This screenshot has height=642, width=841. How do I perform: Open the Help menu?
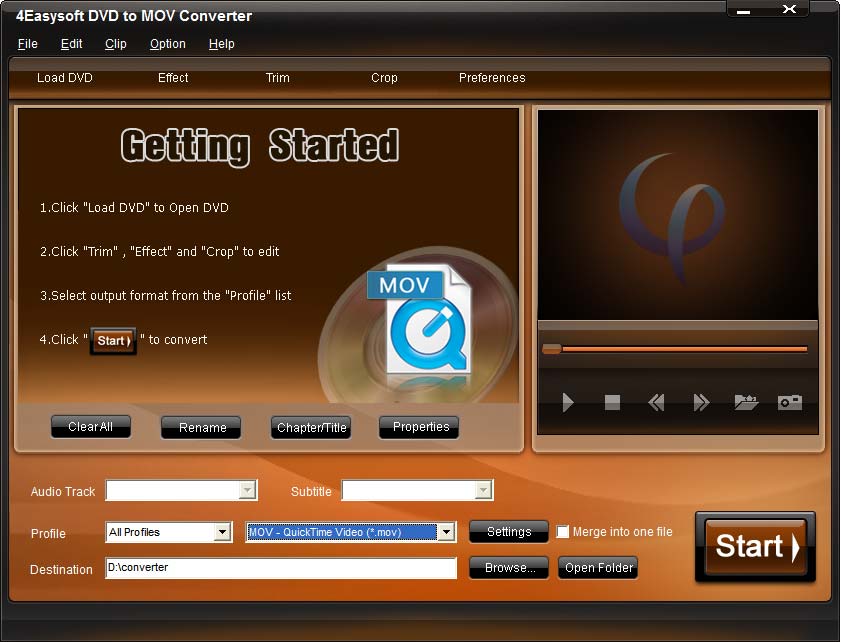[x=222, y=44]
